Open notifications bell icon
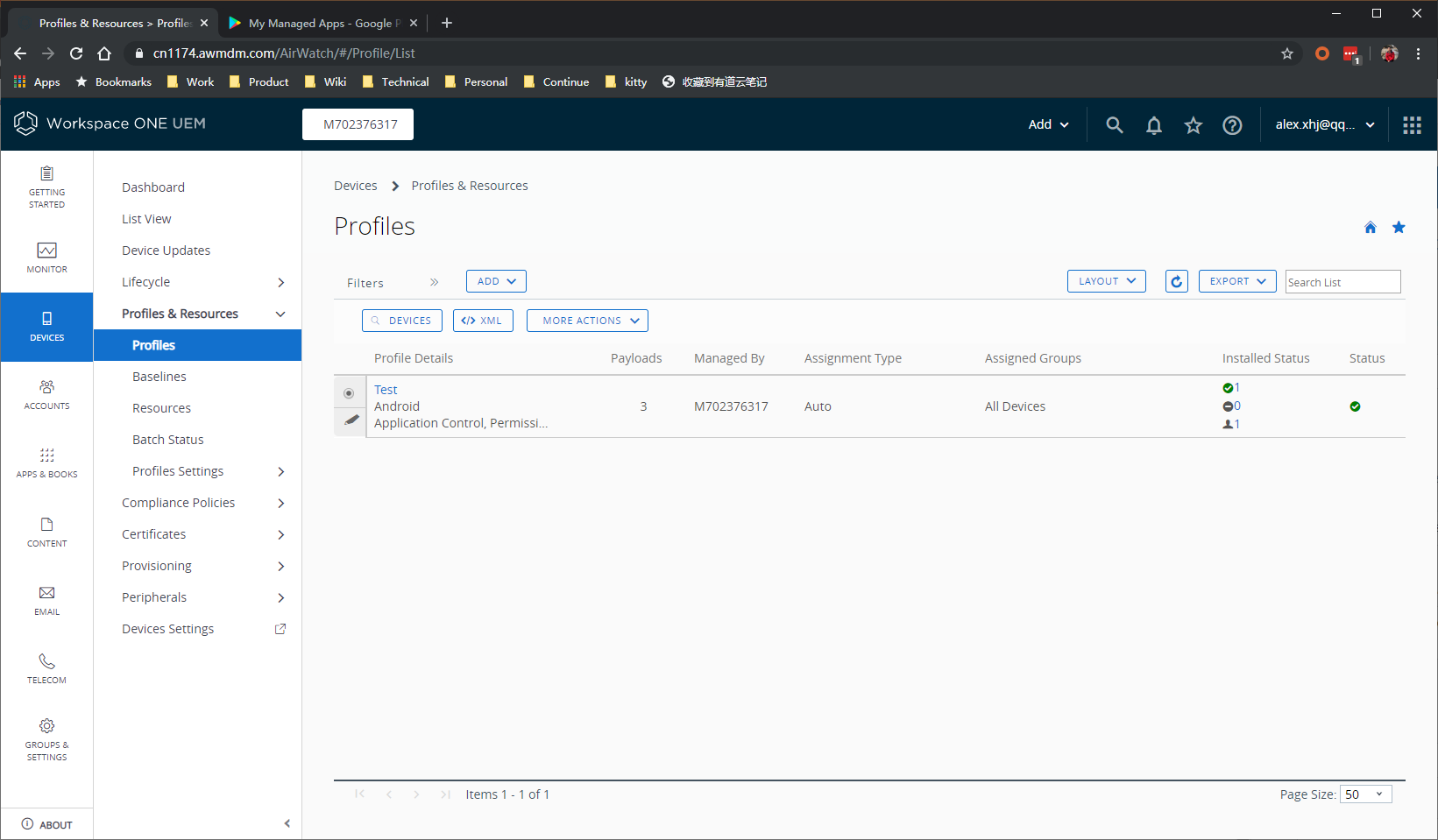 pos(1154,125)
